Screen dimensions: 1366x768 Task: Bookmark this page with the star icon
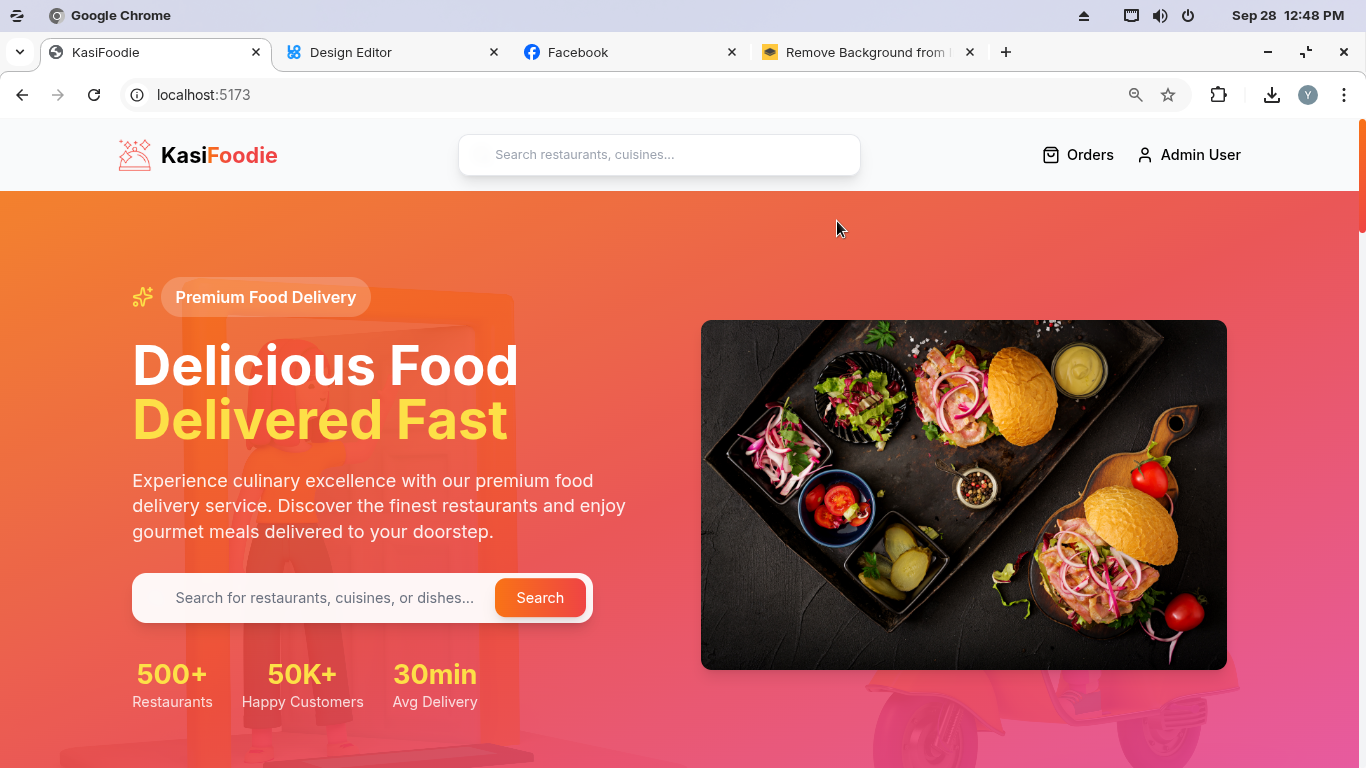pyautogui.click(x=1168, y=95)
